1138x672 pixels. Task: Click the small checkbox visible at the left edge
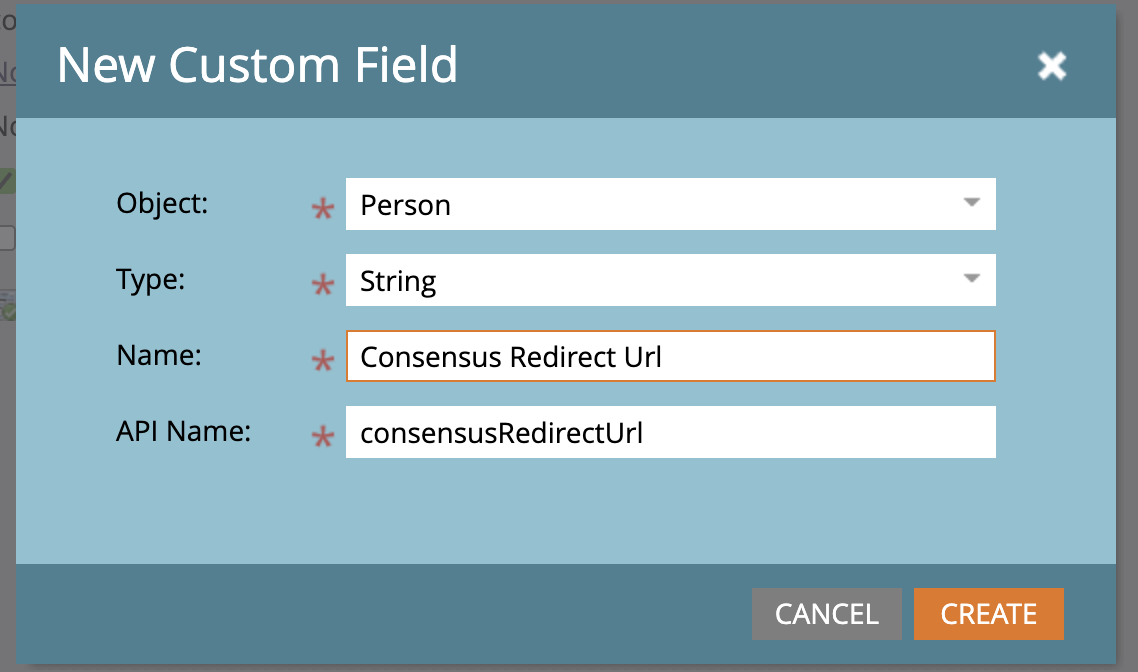[x=5, y=237]
